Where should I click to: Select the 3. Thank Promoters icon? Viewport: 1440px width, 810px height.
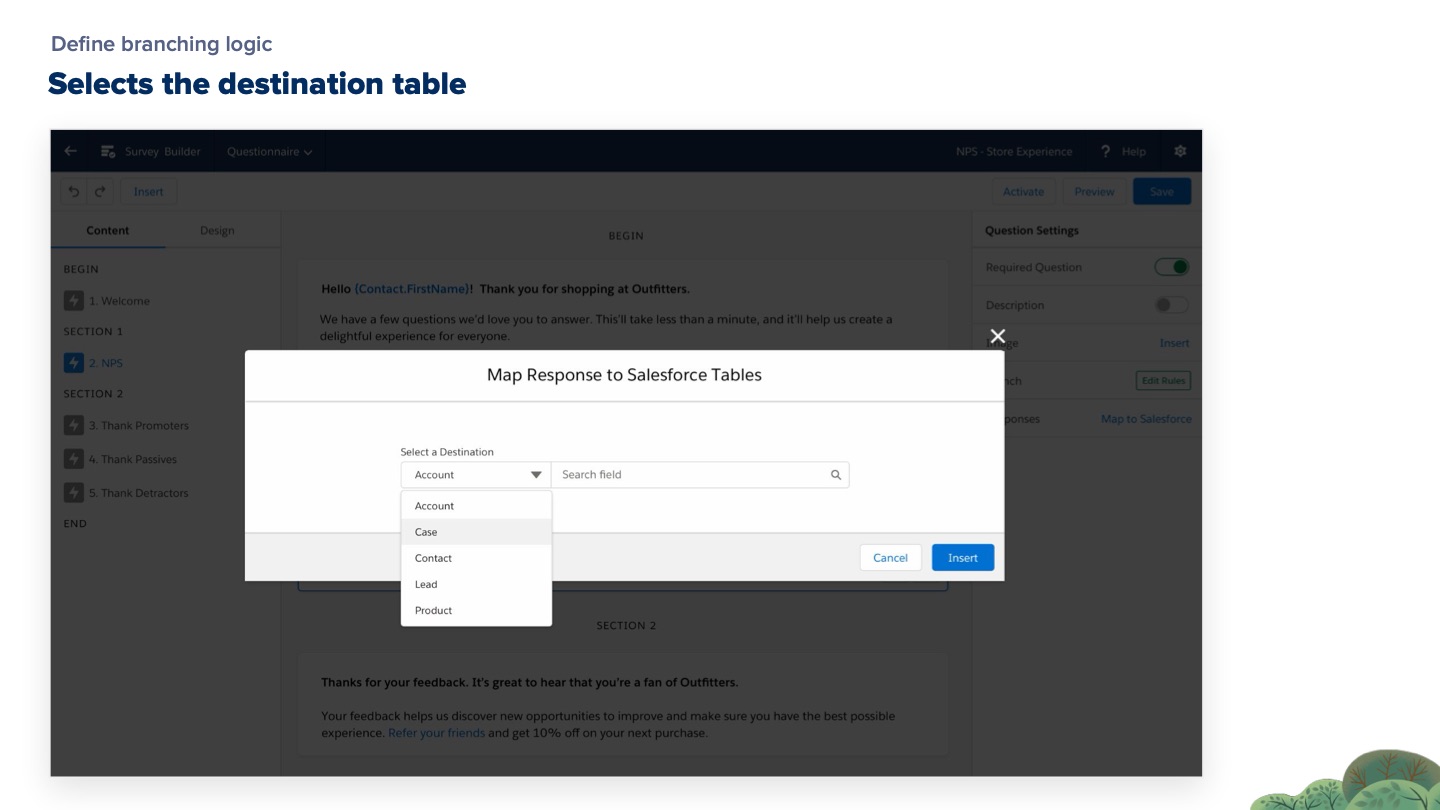[73, 425]
